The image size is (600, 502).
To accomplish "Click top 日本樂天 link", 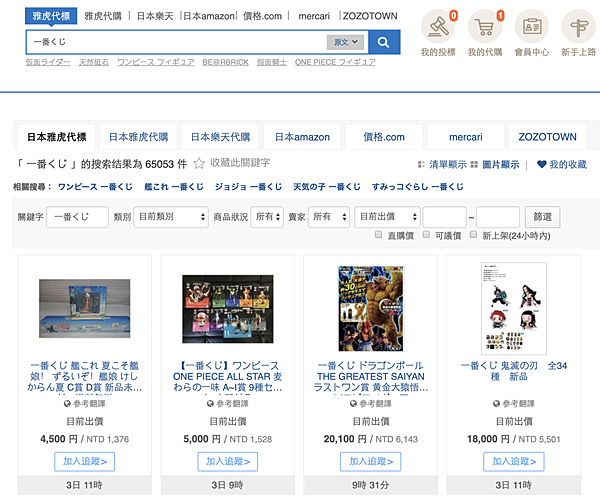I will (x=155, y=16).
